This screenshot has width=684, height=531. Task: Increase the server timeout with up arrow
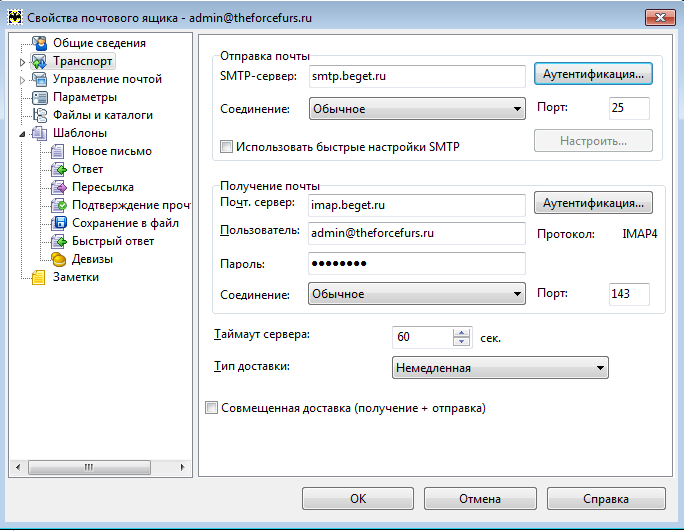[x=461, y=332]
